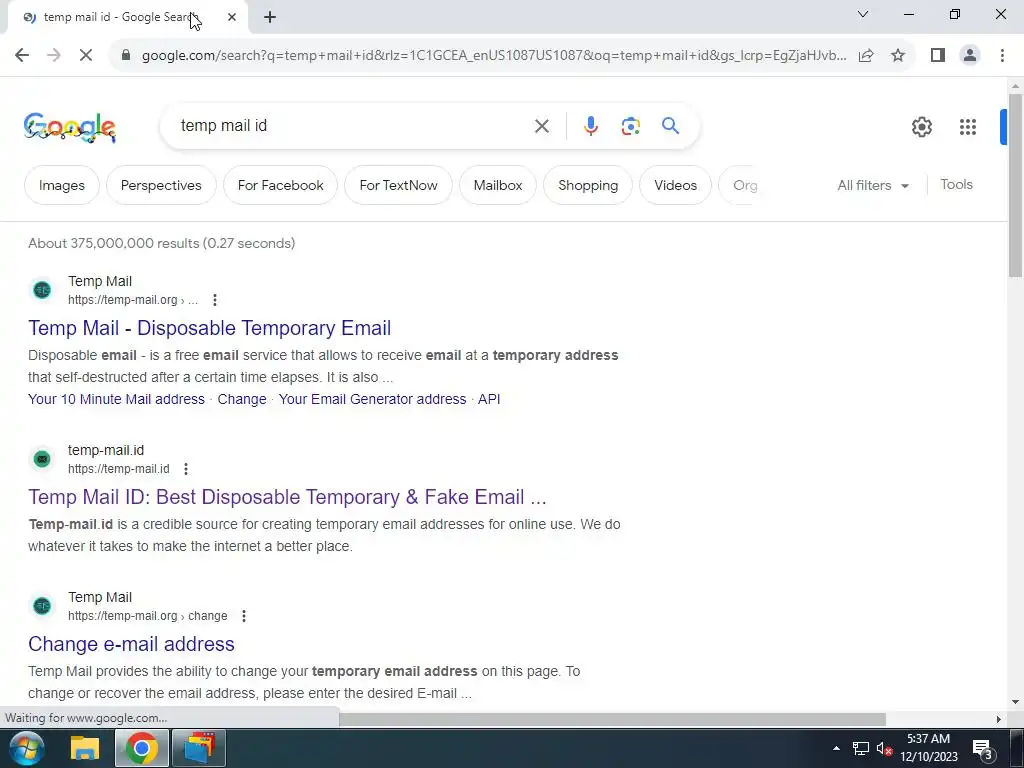Open Google quick settings gear
Image resolution: width=1024 pixels, height=768 pixels.
921,127
